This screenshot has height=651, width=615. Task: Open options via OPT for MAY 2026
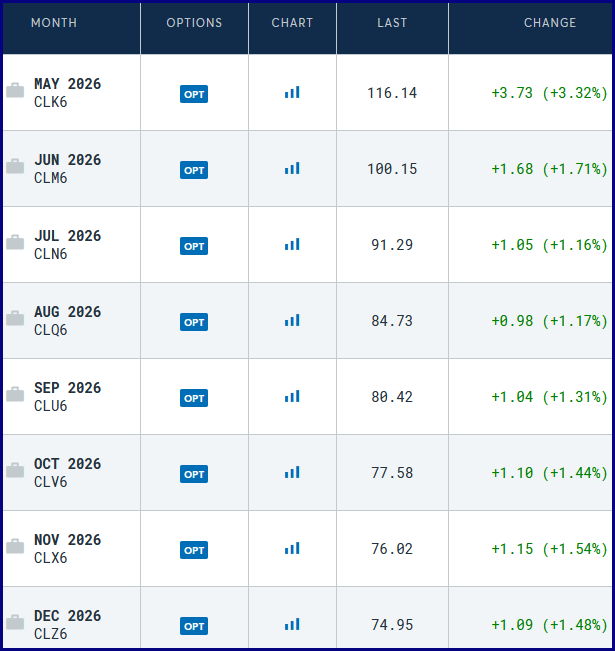pos(194,94)
